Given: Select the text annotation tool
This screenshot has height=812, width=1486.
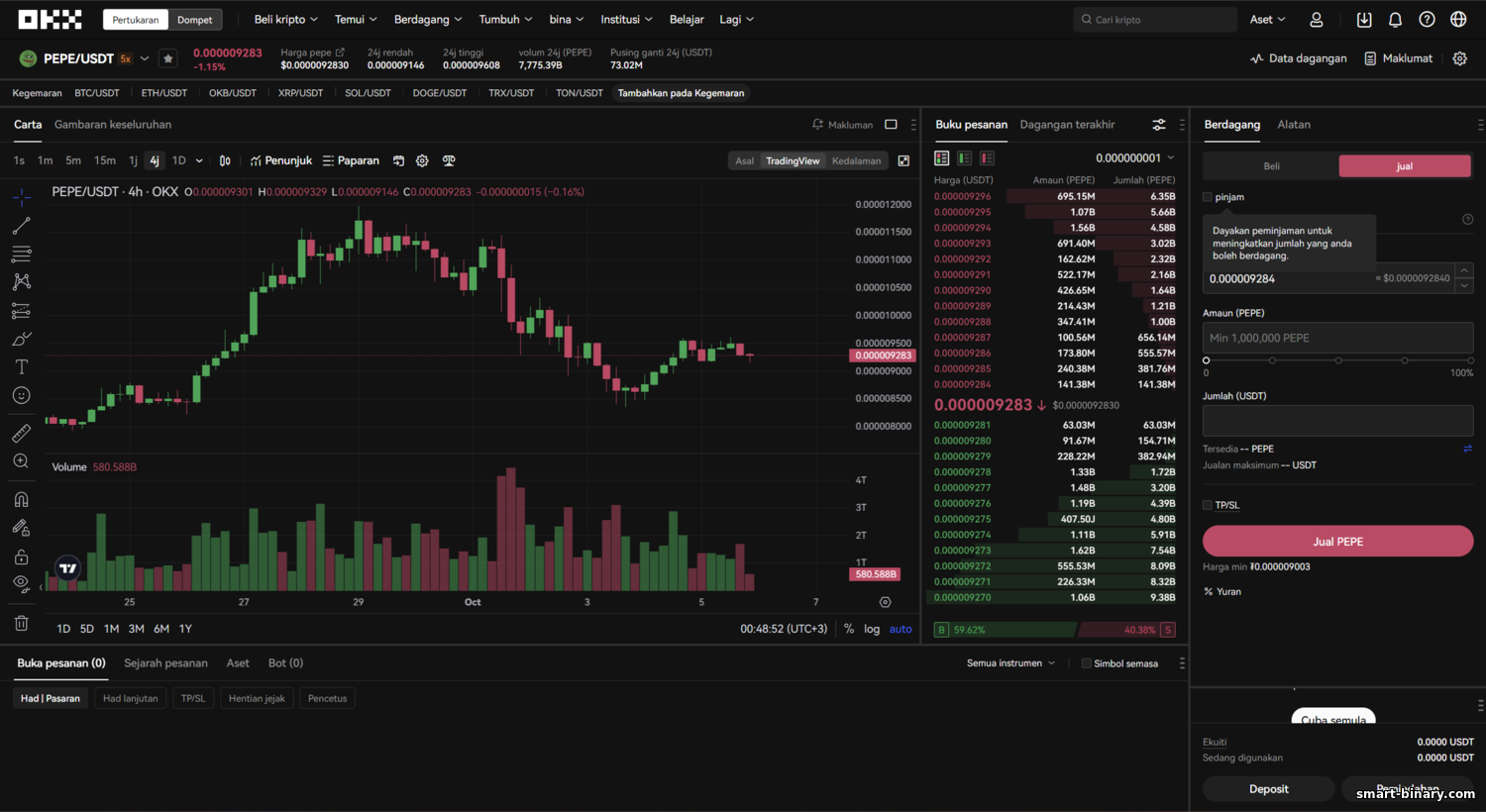Looking at the screenshot, I should tap(21, 366).
